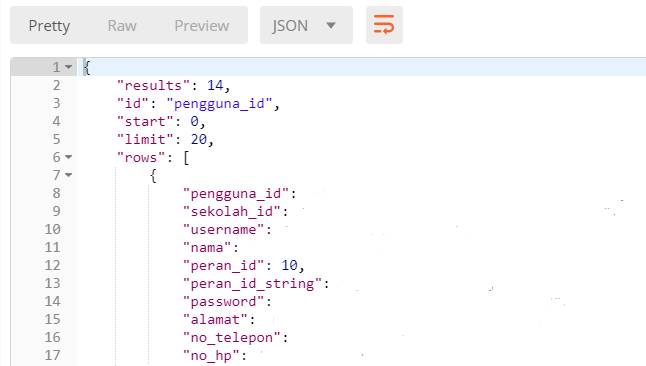Open the JSON format dropdown
The image size is (646, 366).
pyautogui.click(x=306, y=25)
